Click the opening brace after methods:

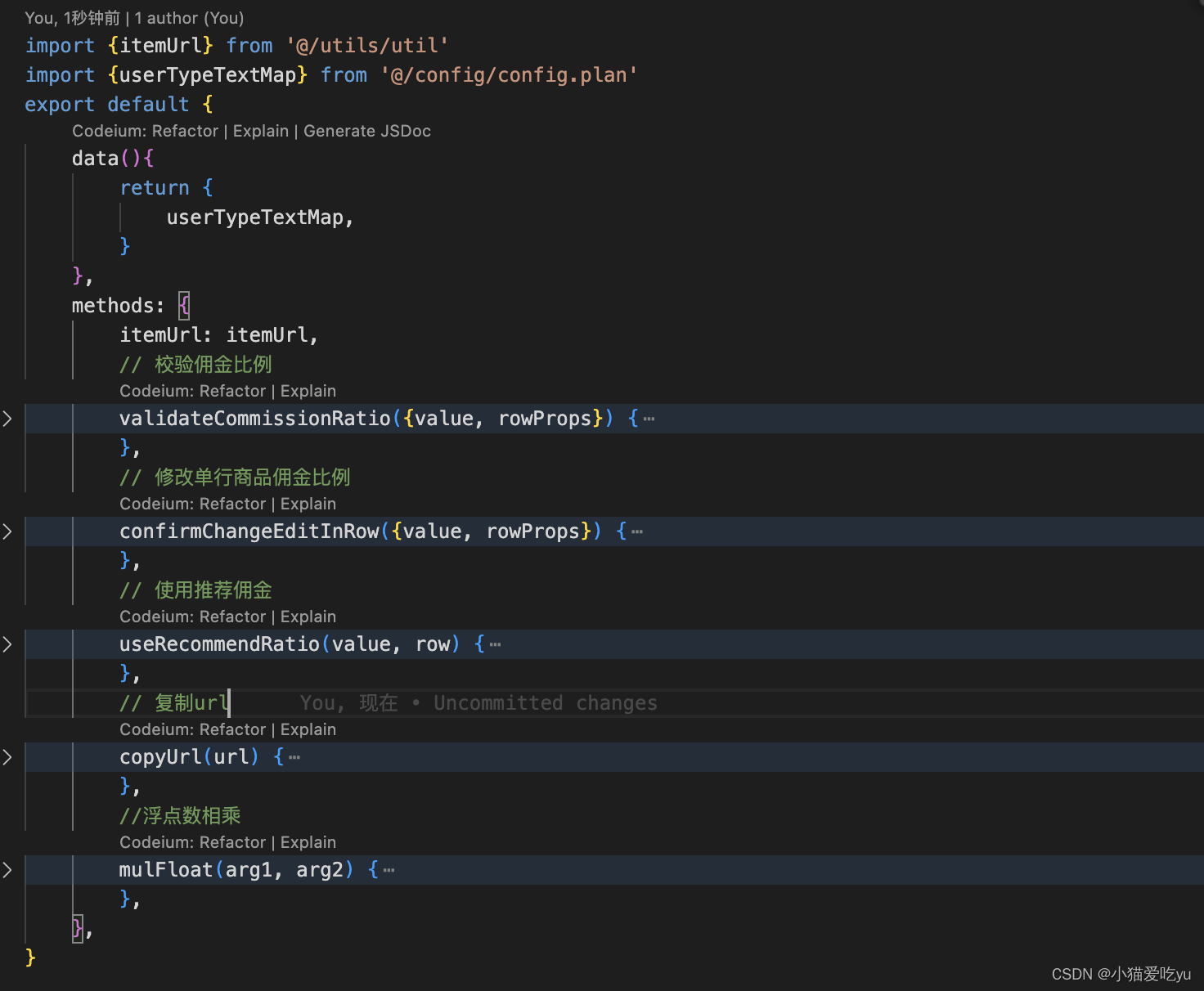click(184, 306)
